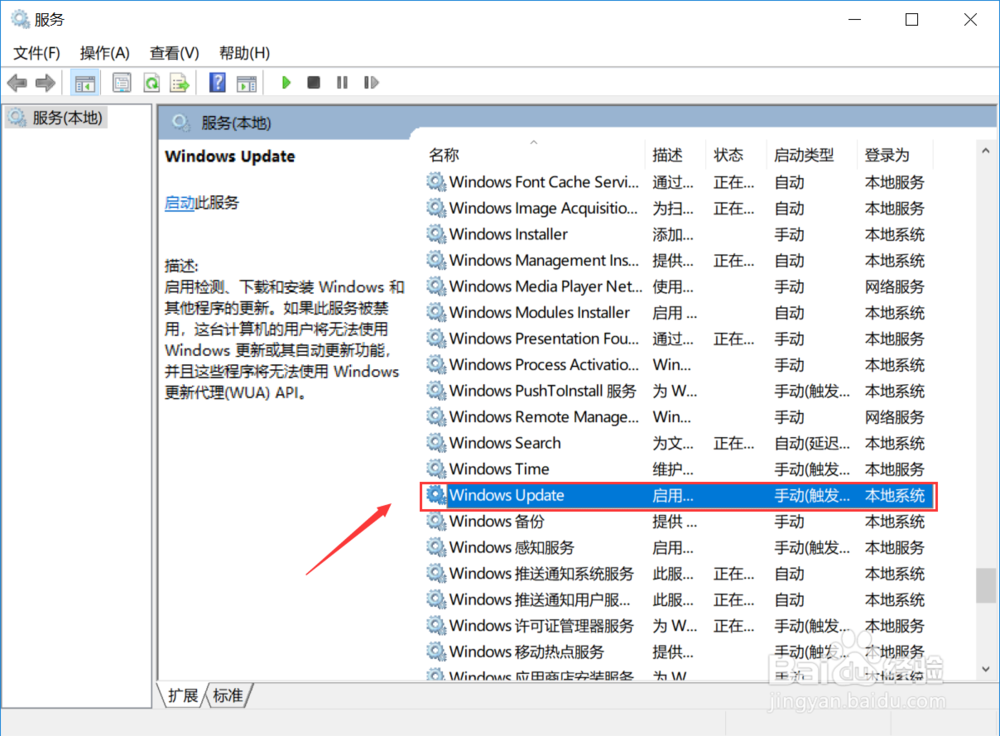Click the Refresh toolbar icon

(152, 83)
